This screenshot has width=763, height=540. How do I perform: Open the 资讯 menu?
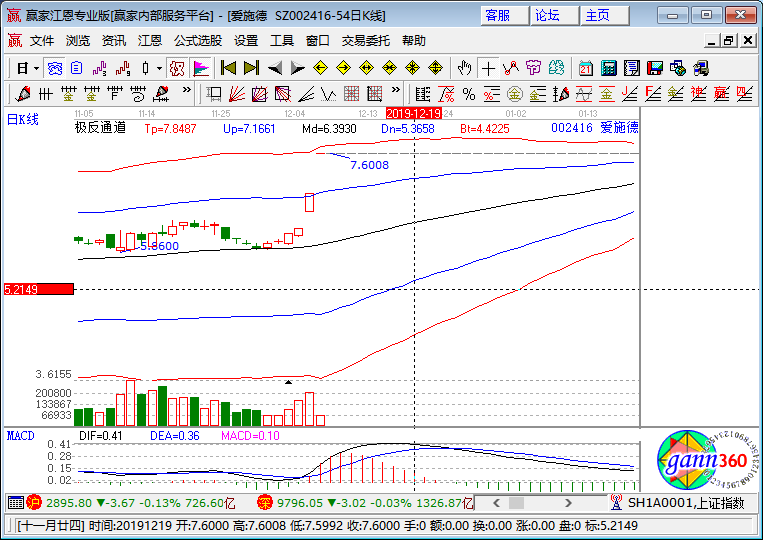click(113, 41)
